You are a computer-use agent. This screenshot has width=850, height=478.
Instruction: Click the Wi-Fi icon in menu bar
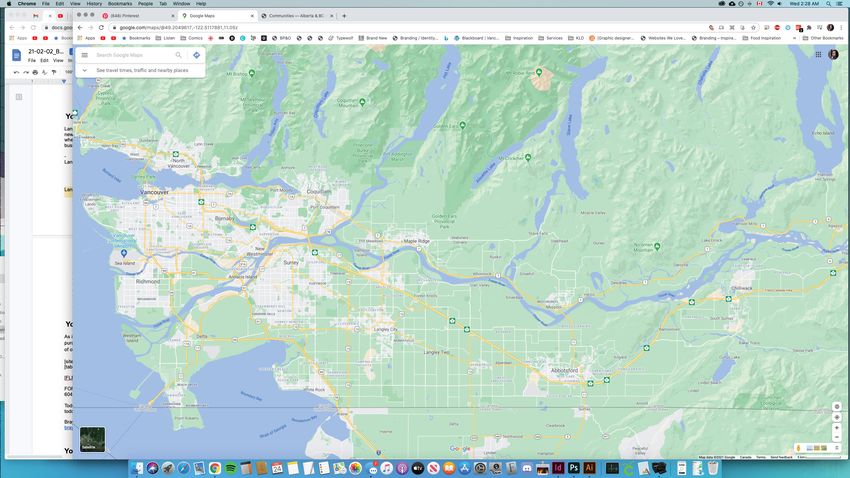pos(770,3)
